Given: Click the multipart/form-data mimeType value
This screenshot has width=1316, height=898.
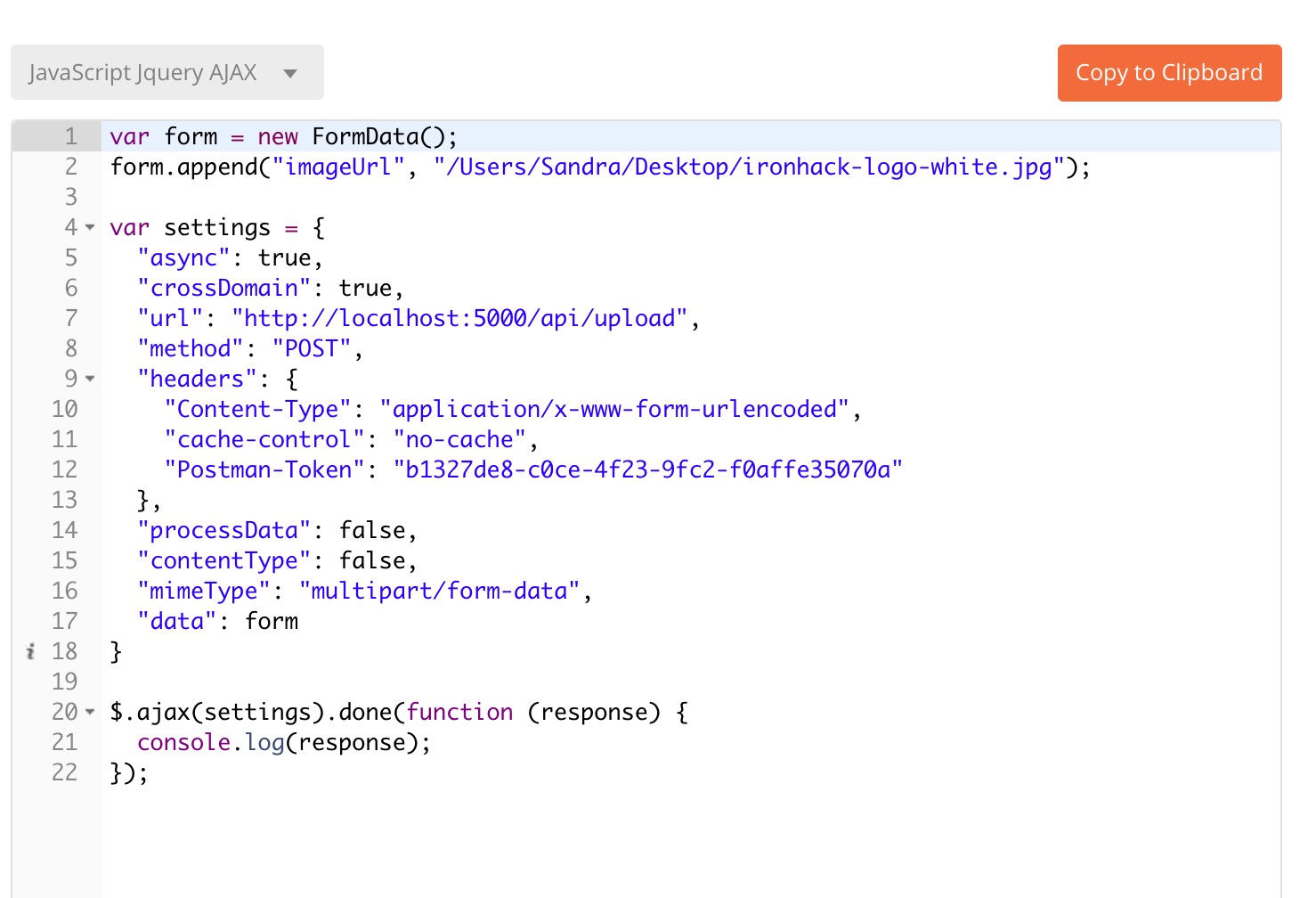Looking at the screenshot, I should pos(439,592).
